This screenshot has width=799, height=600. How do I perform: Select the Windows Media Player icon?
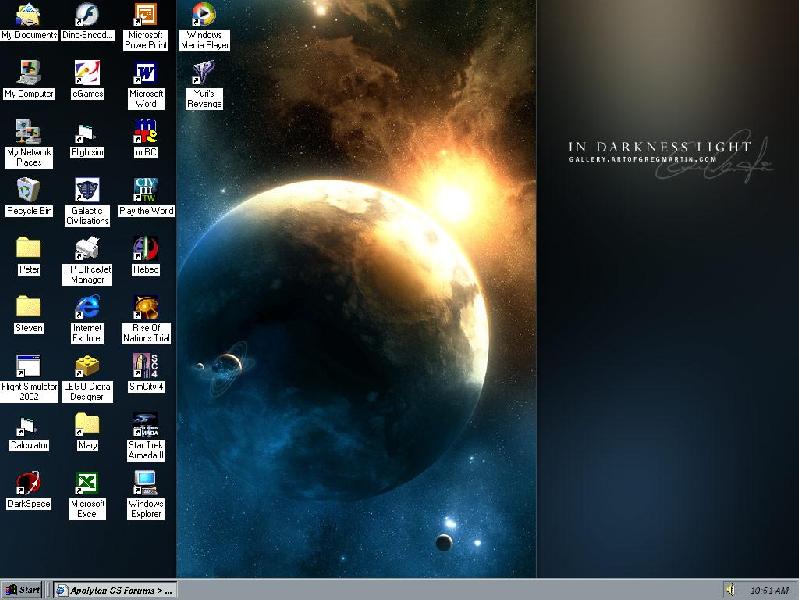[x=204, y=16]
